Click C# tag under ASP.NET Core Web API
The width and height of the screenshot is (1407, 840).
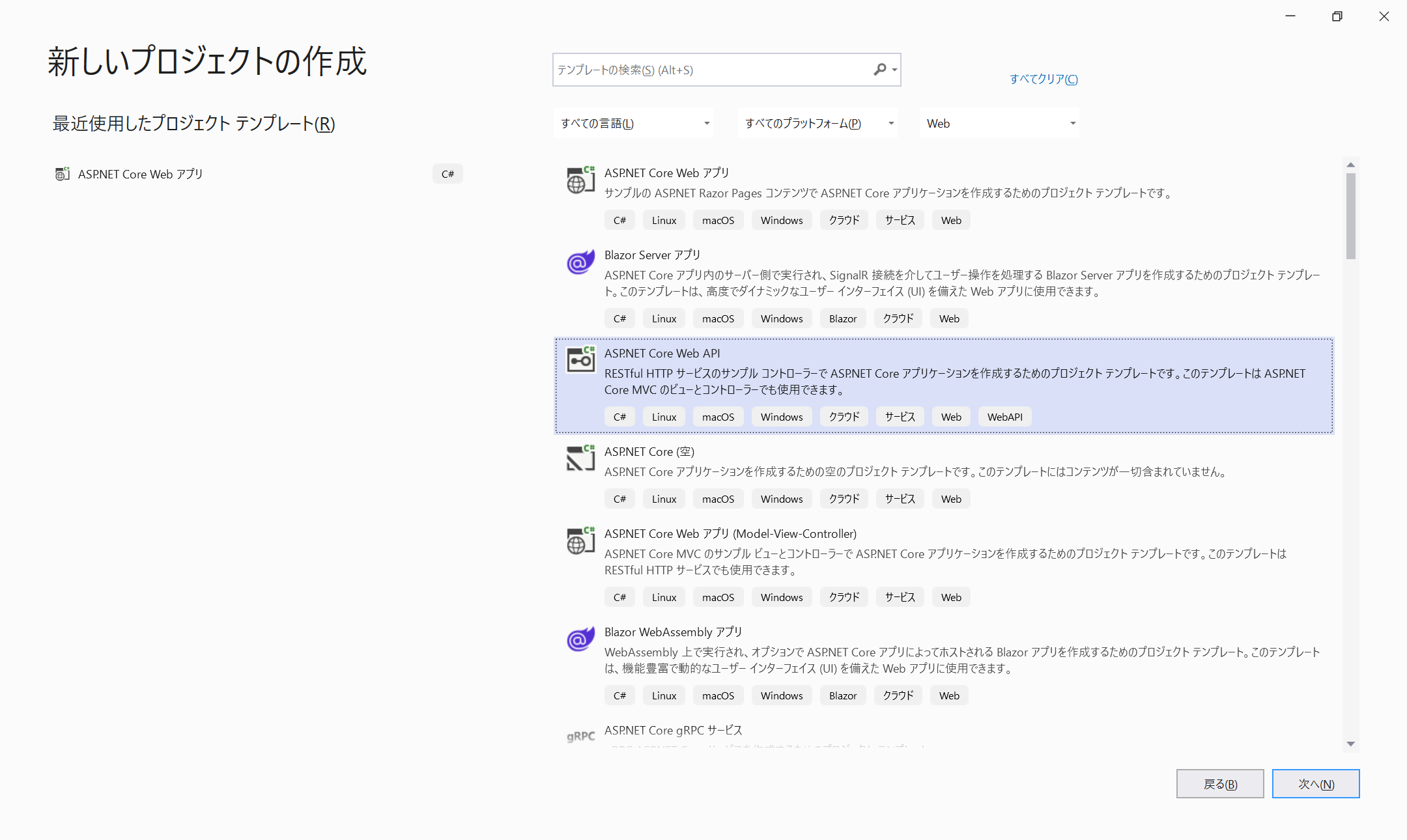(619, 417)
